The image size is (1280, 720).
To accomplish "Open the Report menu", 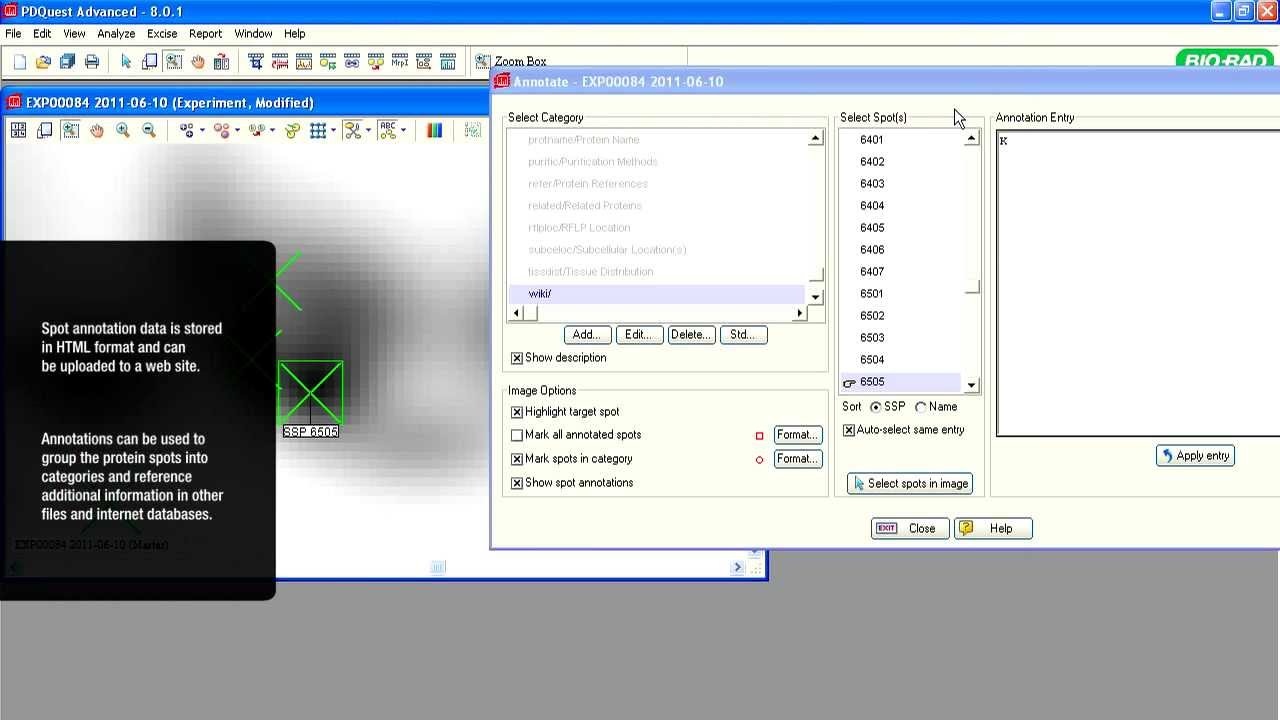I will [206, 33].
